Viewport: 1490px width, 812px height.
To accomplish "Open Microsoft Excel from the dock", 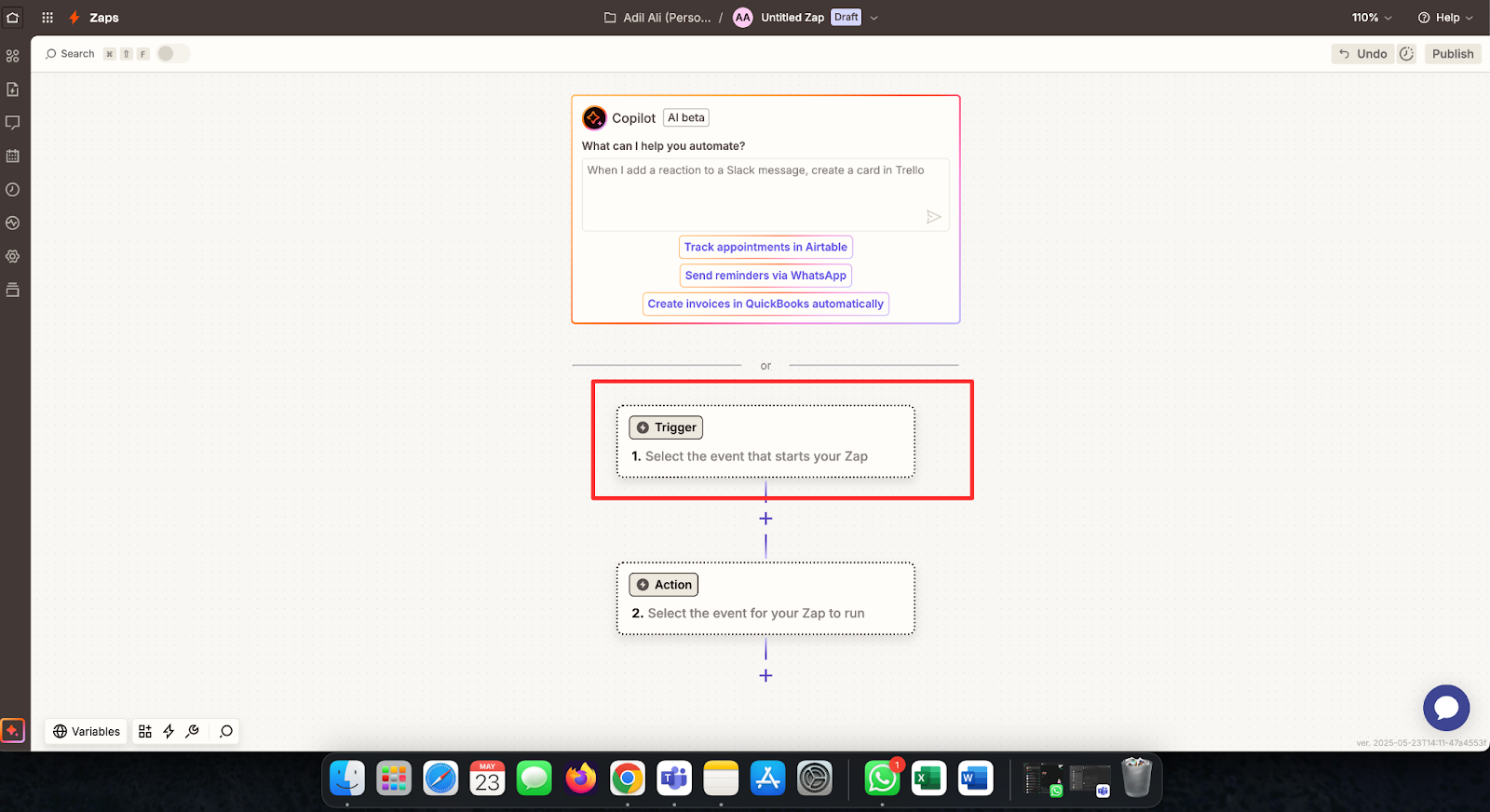I will [x=928, y=778].
